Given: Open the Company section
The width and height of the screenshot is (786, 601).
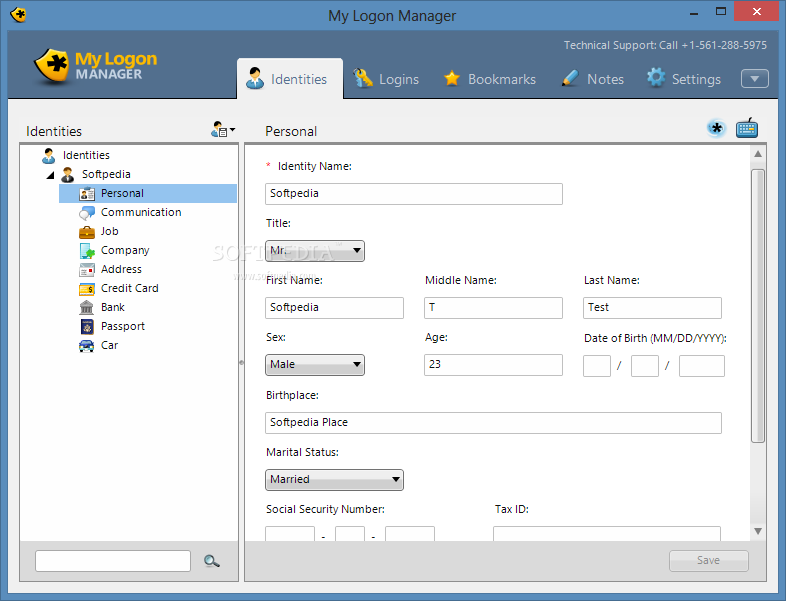Looking at the screenshot, I should click(x=125, y=251).
